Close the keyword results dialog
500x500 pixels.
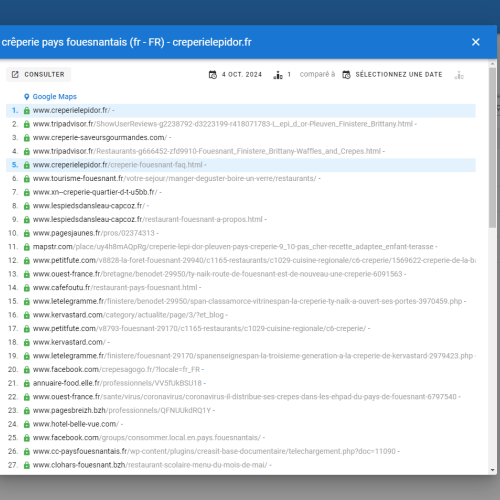(x=475, y=42)
